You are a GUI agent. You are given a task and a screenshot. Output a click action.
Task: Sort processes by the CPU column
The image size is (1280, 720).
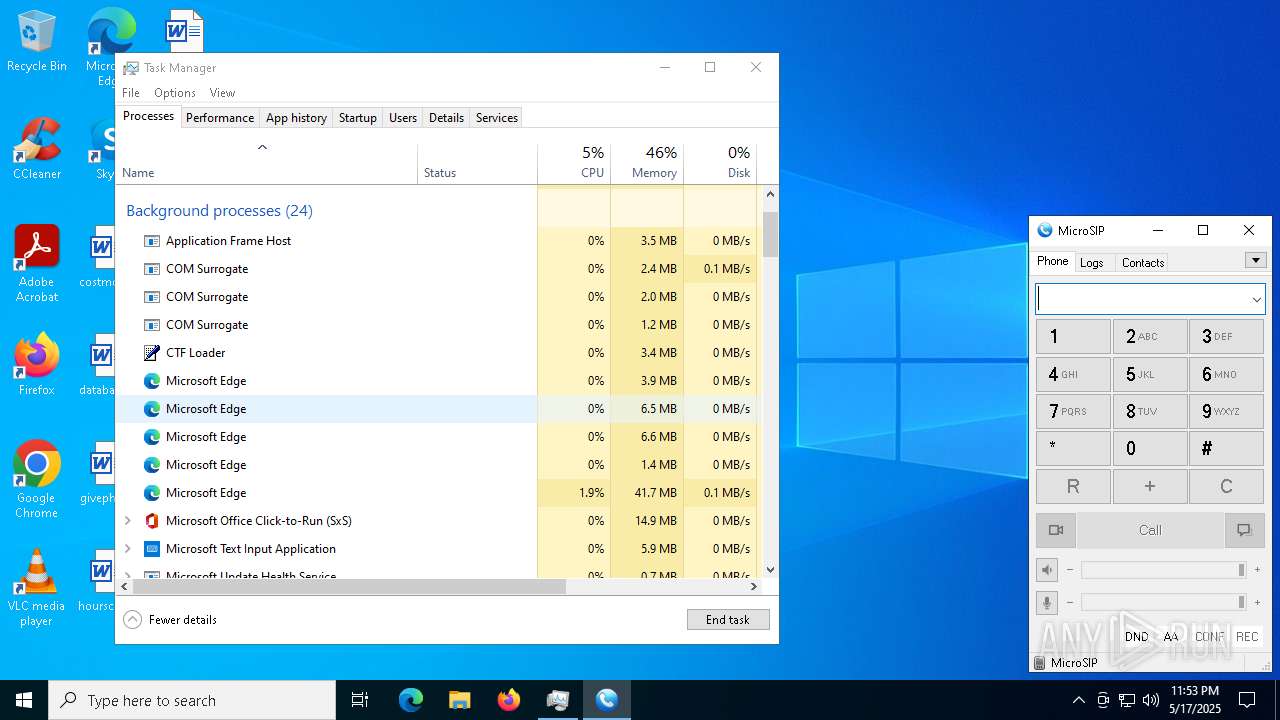click(x=574, y=164)
